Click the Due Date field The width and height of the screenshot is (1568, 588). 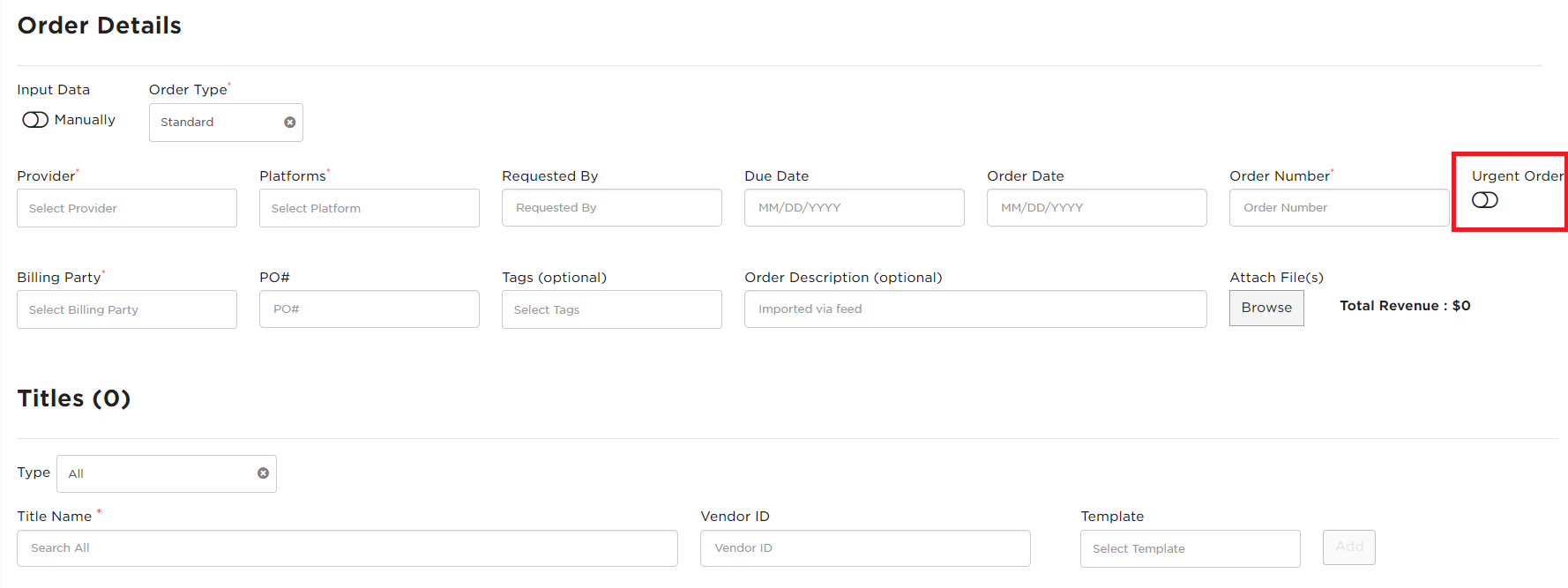point(855,207)
